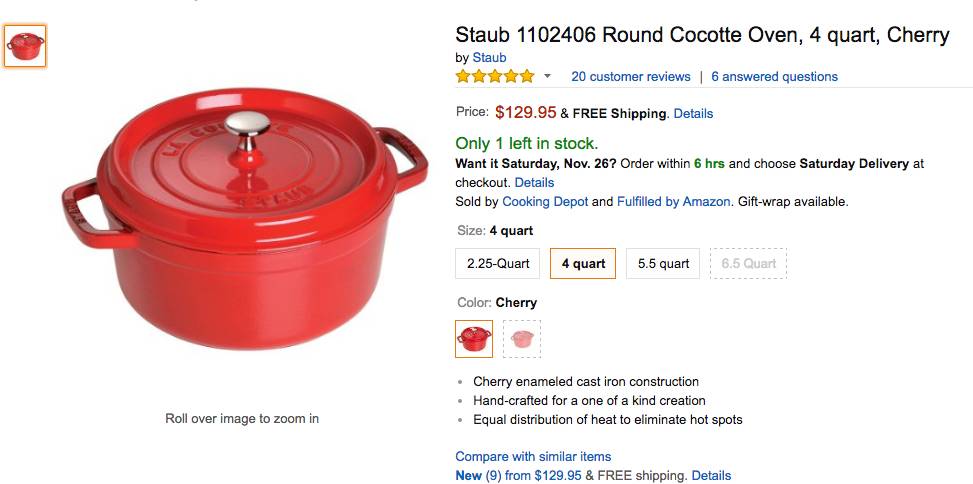This screenshot has height=484, width=973.
Task: Click the Staub brand link
Action: [x=489, y=58]
